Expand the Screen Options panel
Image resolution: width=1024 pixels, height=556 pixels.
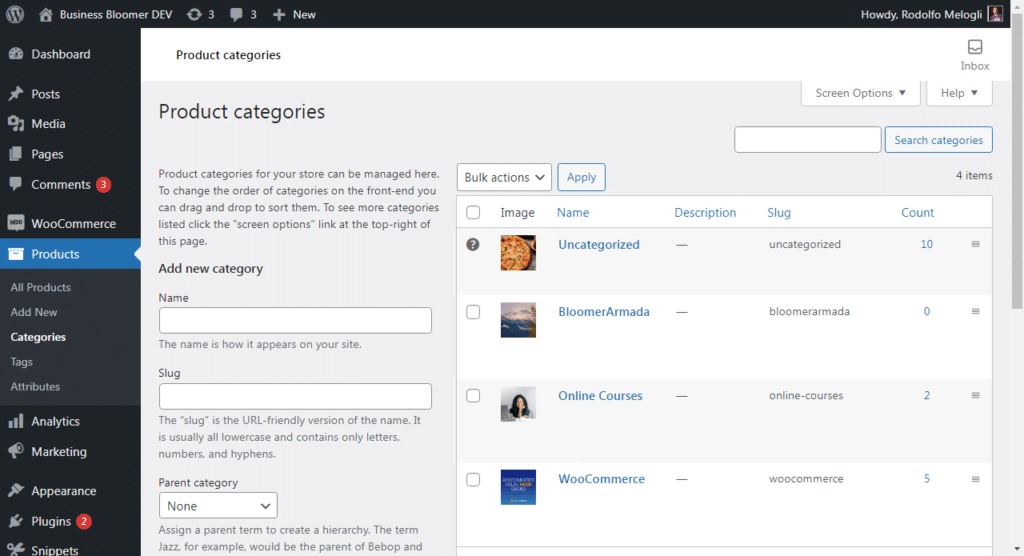point(860,93)
